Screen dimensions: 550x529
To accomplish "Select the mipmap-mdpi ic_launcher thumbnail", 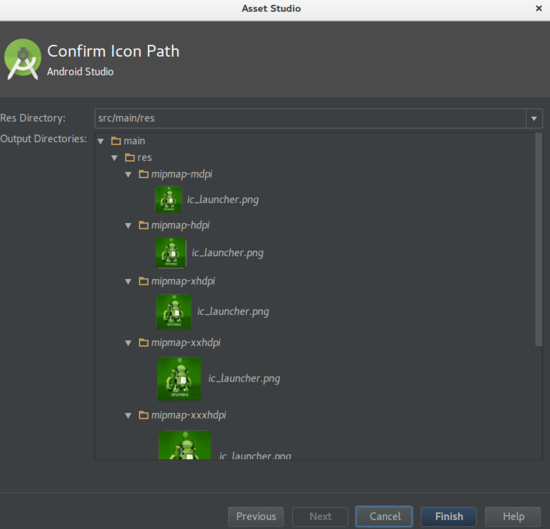I will 169,200.
